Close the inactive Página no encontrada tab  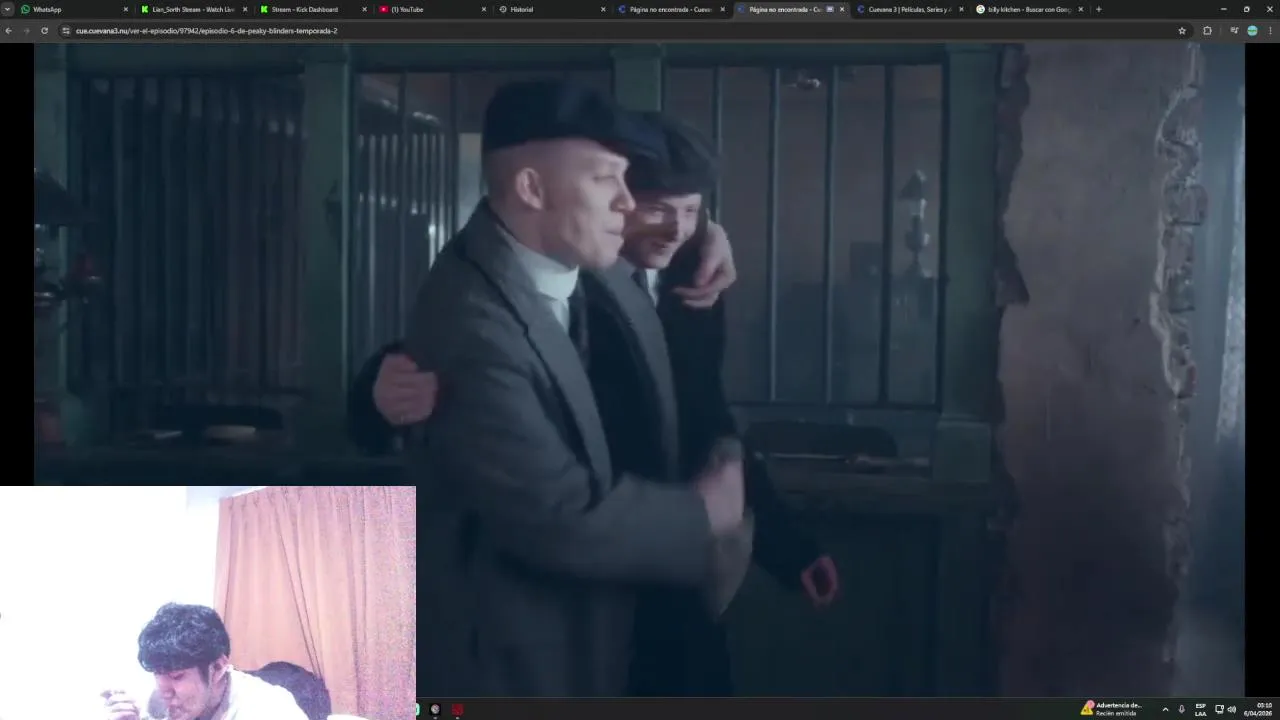point(722,9)
